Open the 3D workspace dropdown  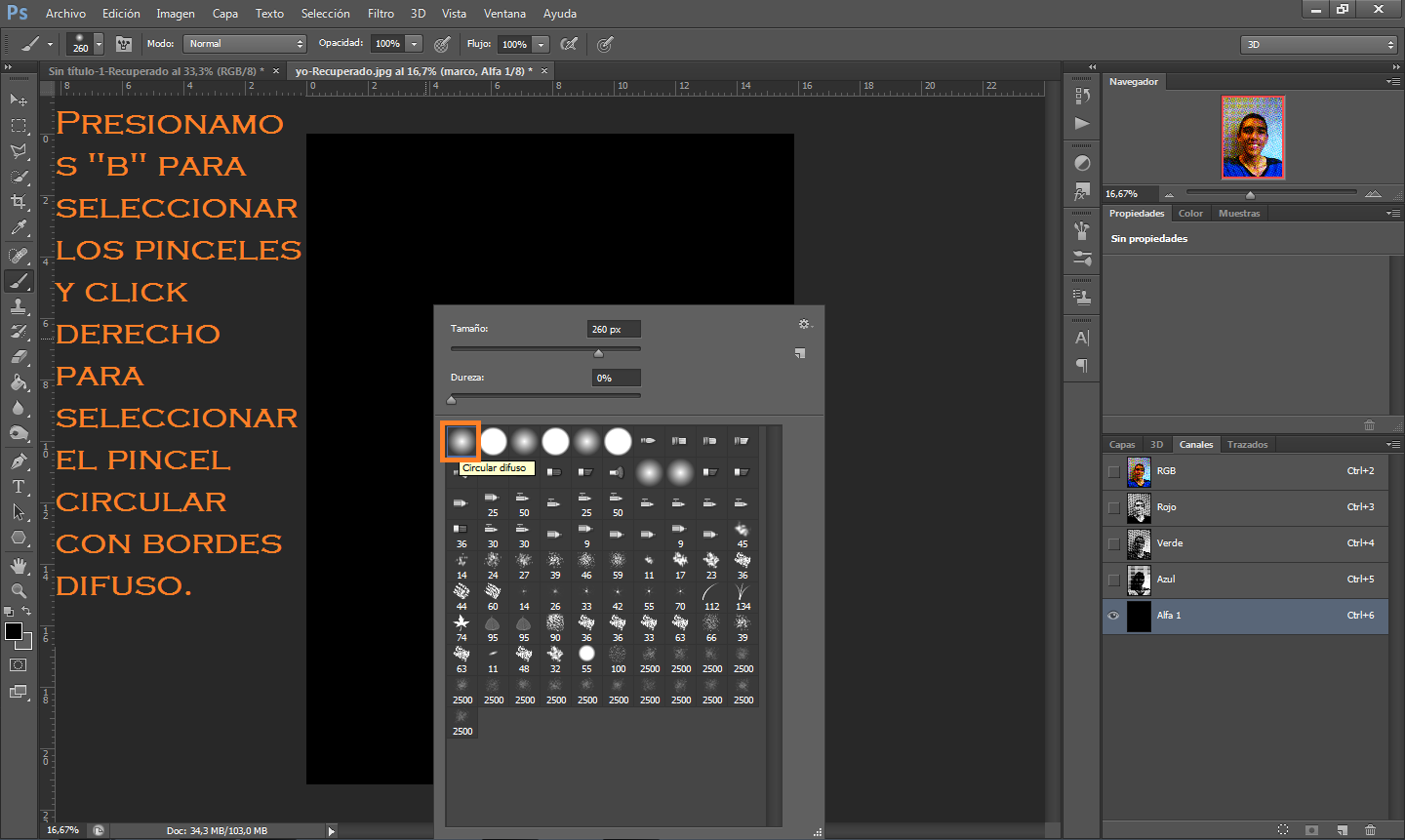tap(1319, 44)
